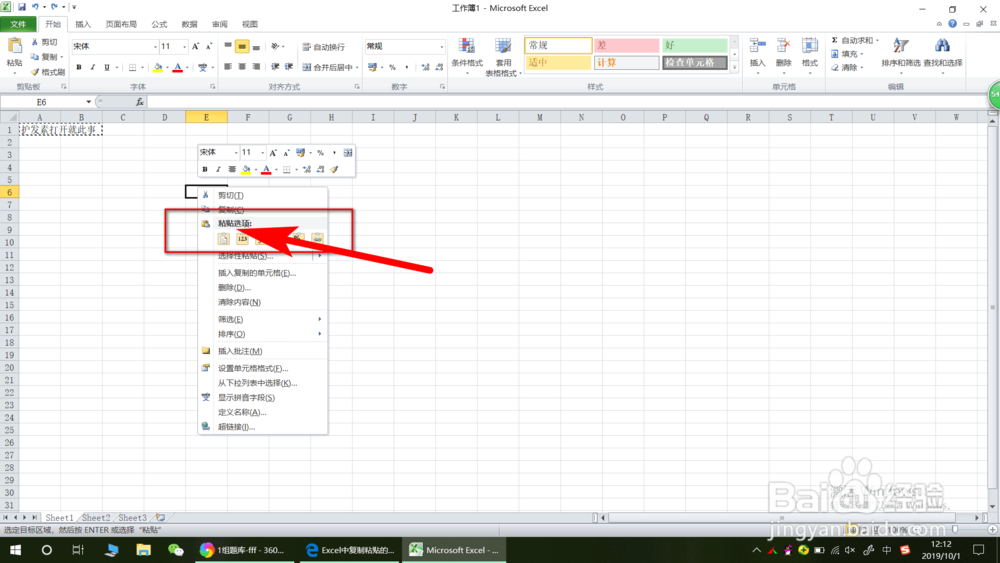Select Hyperlink (超链接) in context menu
The width and height of the screenshot is (1000, 563).
coord(262,427)
